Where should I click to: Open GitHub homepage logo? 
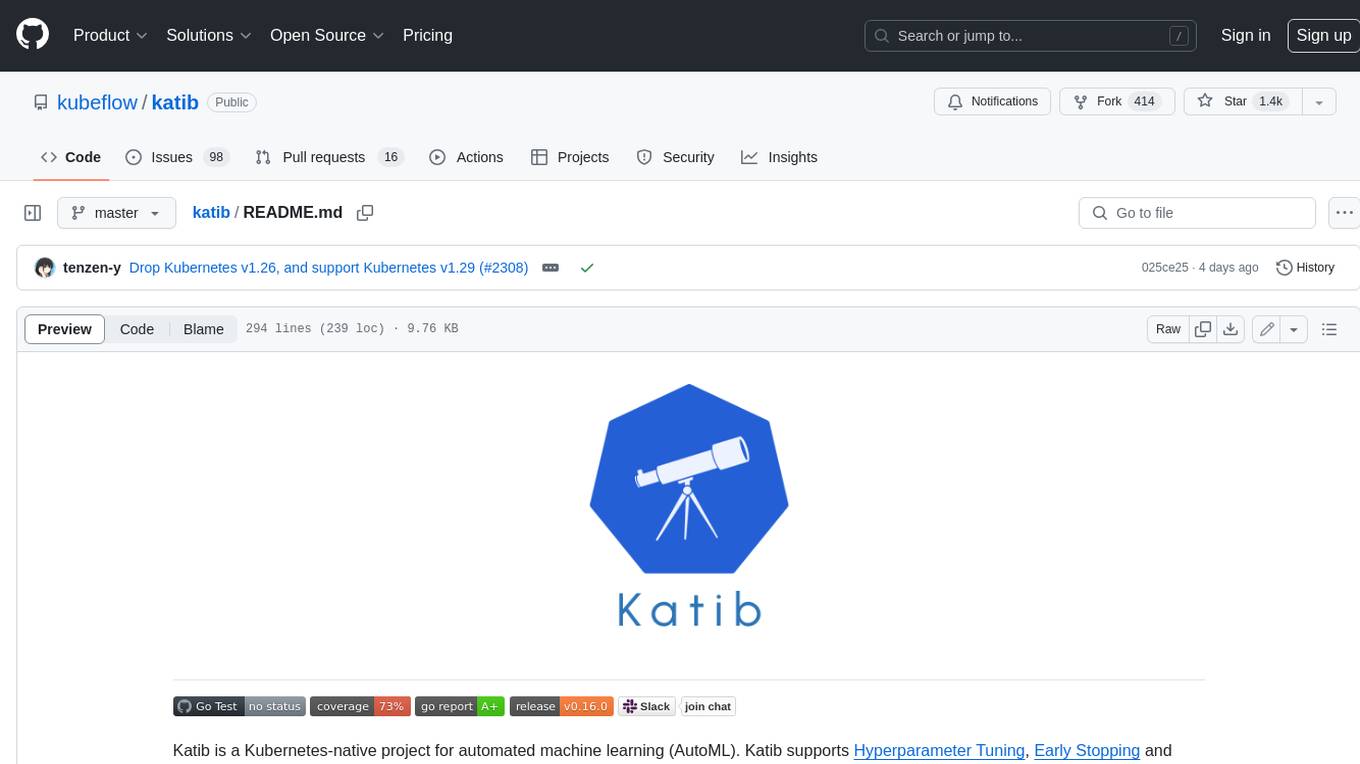tap(33, 35)
